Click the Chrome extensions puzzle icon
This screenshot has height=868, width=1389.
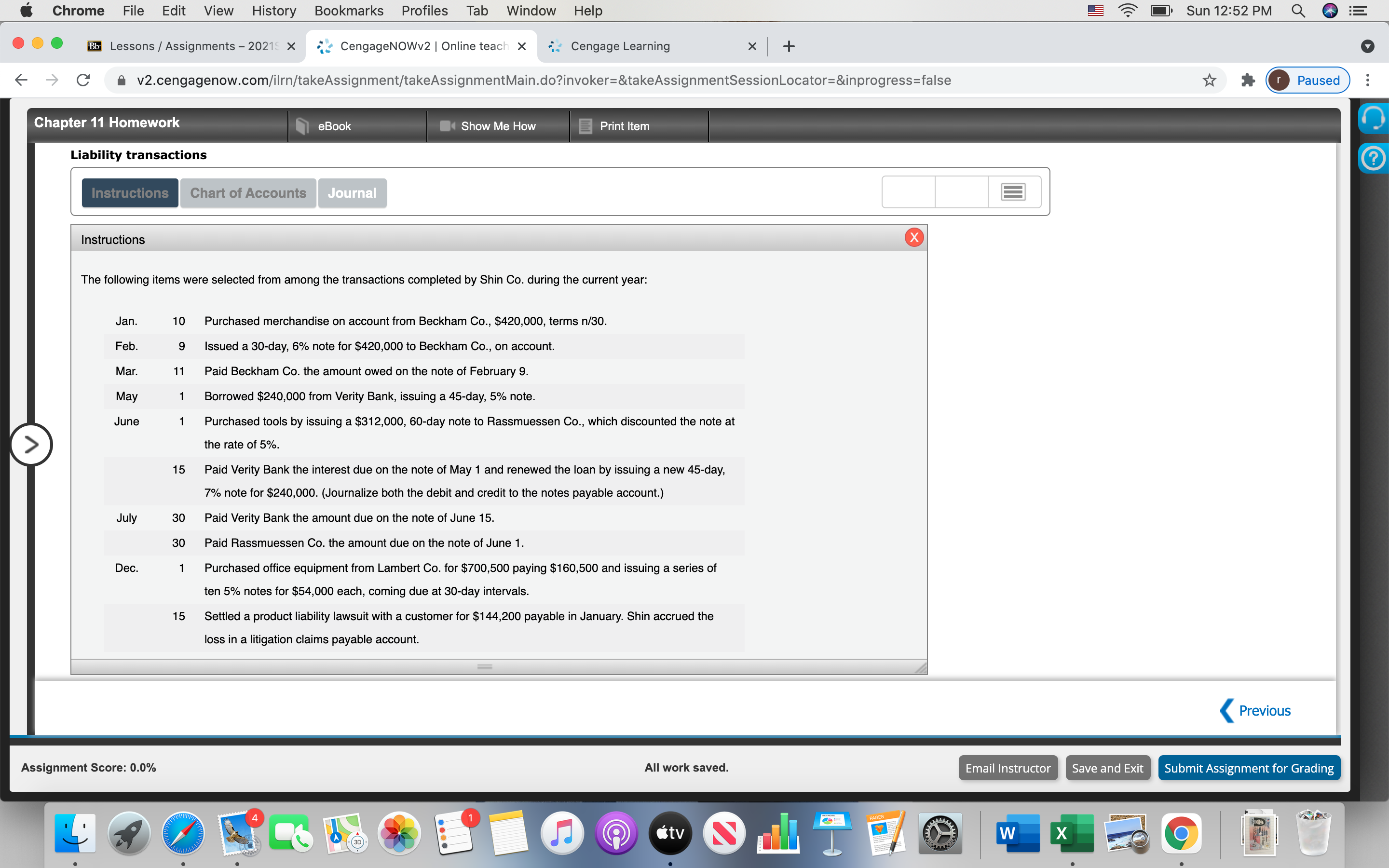click(1247, 81)
